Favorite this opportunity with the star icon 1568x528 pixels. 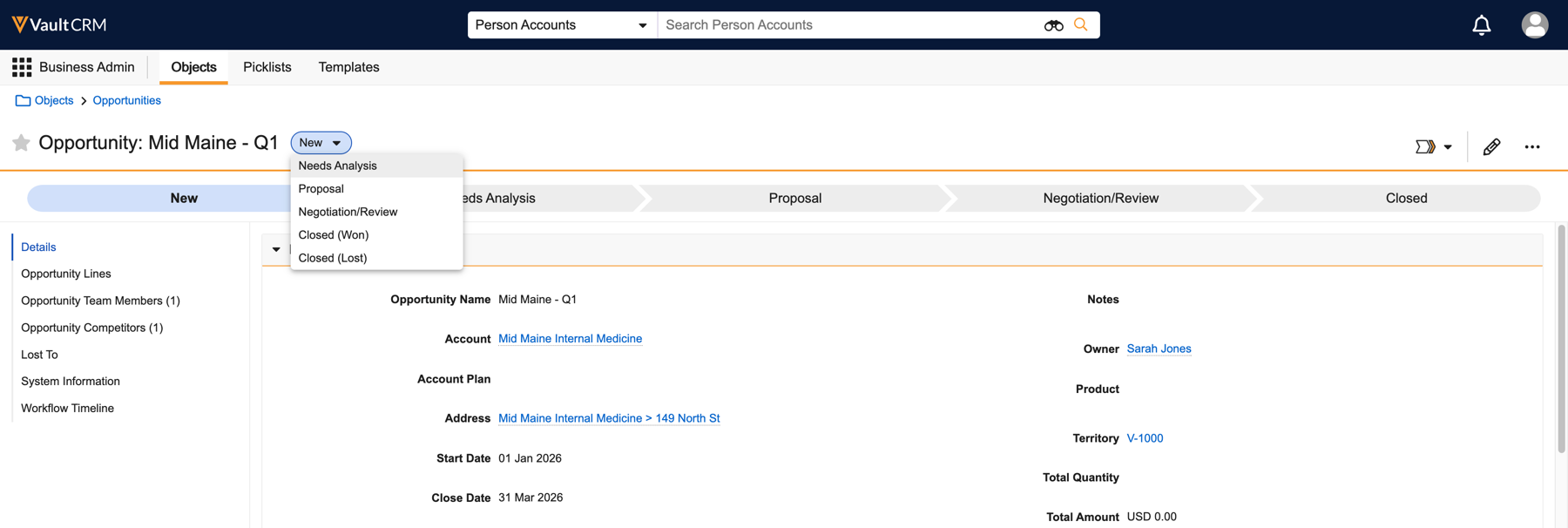pyautogui.click(x=22, y=143)
